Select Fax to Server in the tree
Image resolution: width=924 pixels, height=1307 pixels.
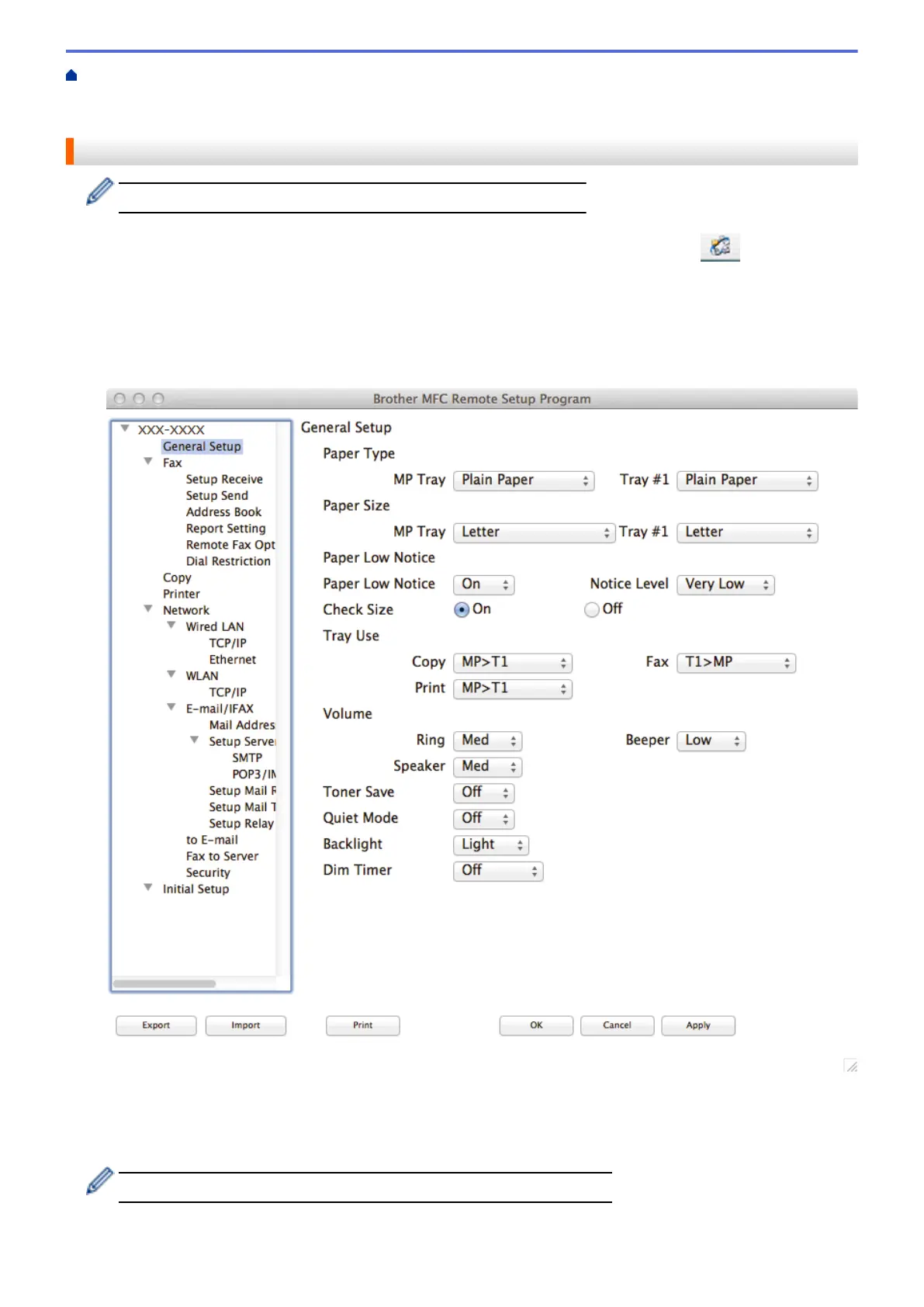click(222, 856)
